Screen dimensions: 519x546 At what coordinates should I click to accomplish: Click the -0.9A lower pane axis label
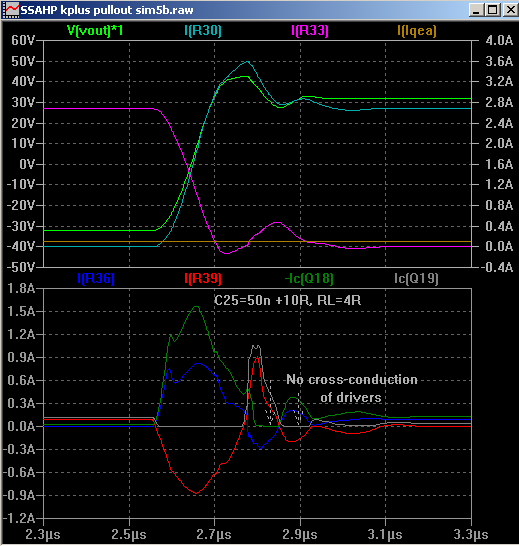[x=19, y=495]
